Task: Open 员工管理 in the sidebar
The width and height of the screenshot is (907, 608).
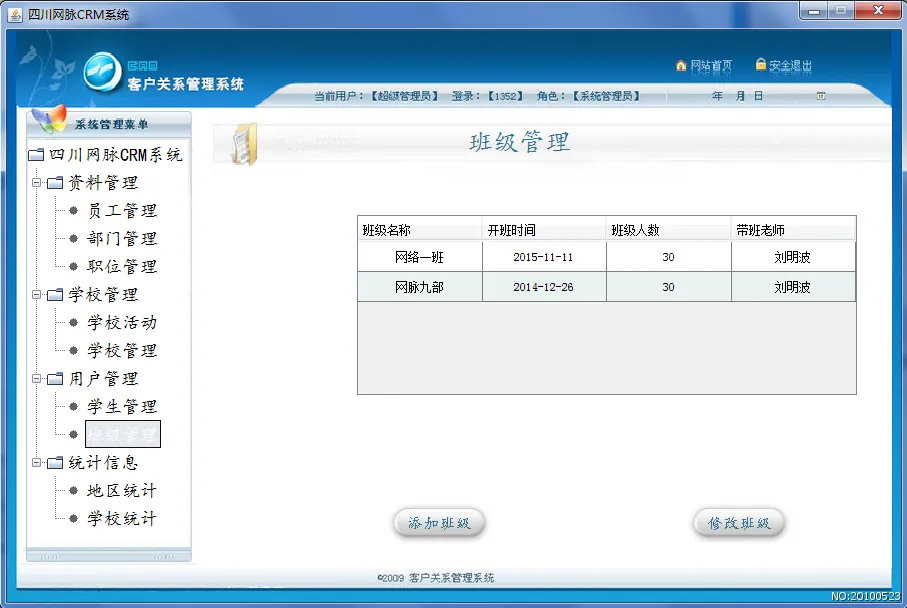Action: (122, 211)
